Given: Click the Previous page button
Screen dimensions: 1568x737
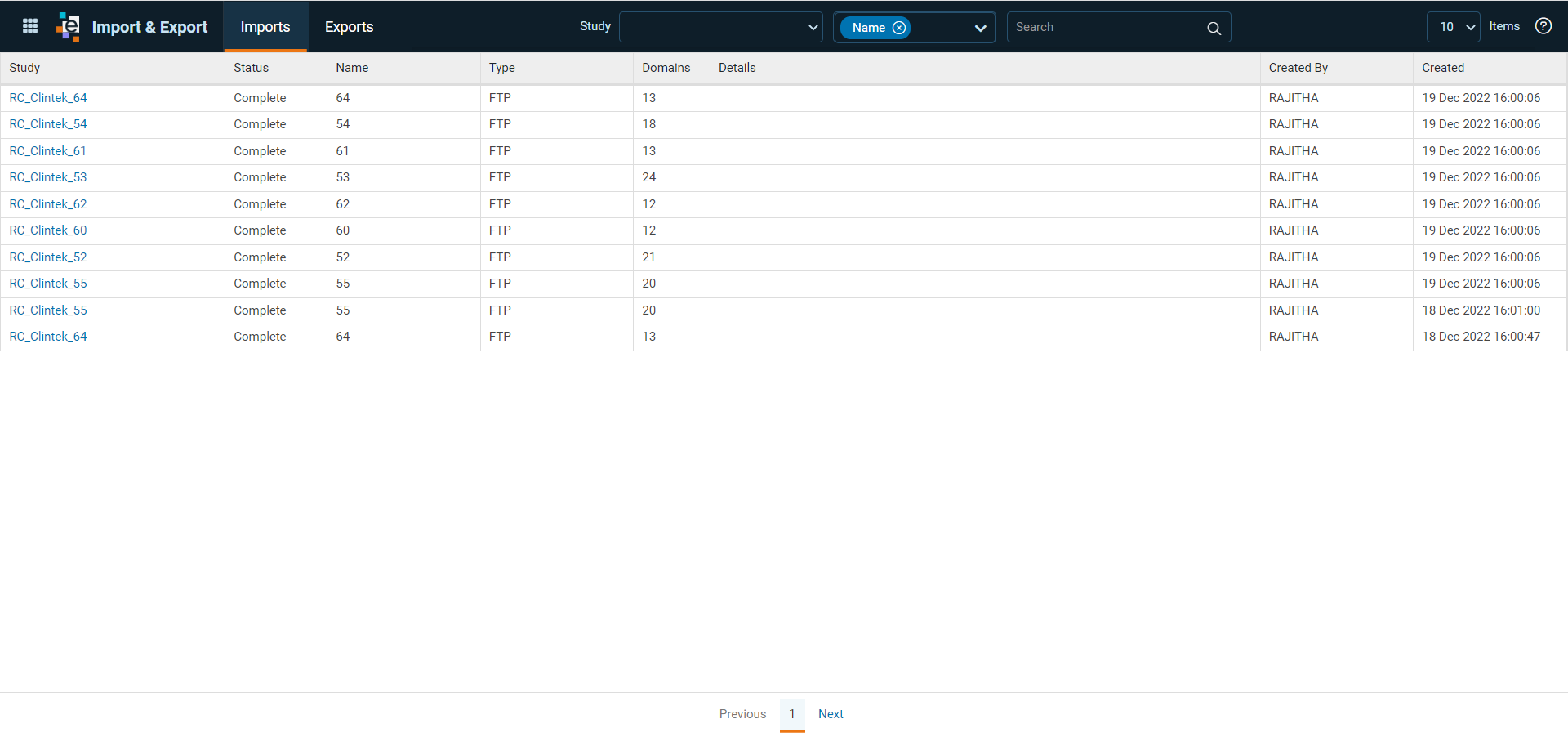Looking at the screenshot, I should 742,714.
